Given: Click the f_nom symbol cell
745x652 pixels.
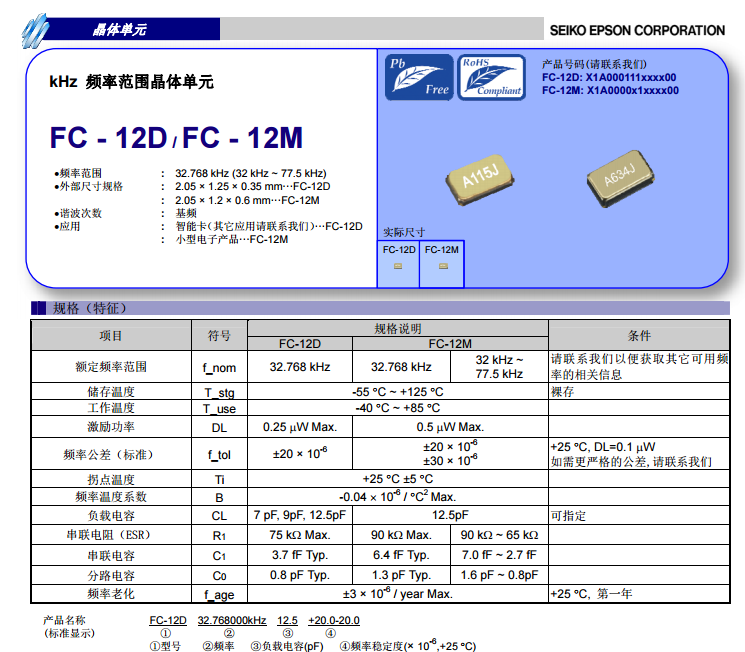Looking at the screenshot, I should pos(219,367).
